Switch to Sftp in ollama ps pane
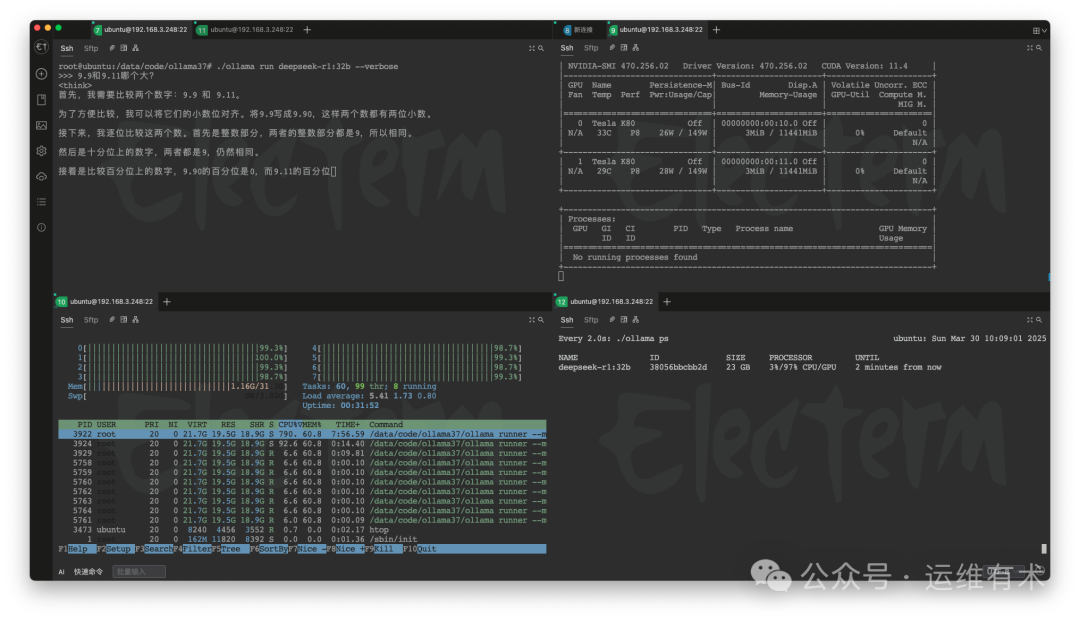 point(591,320)
